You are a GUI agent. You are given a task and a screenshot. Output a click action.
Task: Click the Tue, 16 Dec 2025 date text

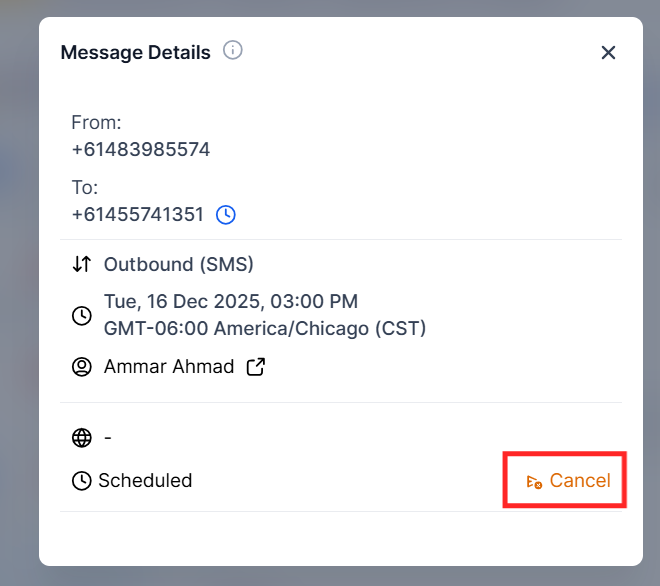pyautogui.click(x=230, y=301)
